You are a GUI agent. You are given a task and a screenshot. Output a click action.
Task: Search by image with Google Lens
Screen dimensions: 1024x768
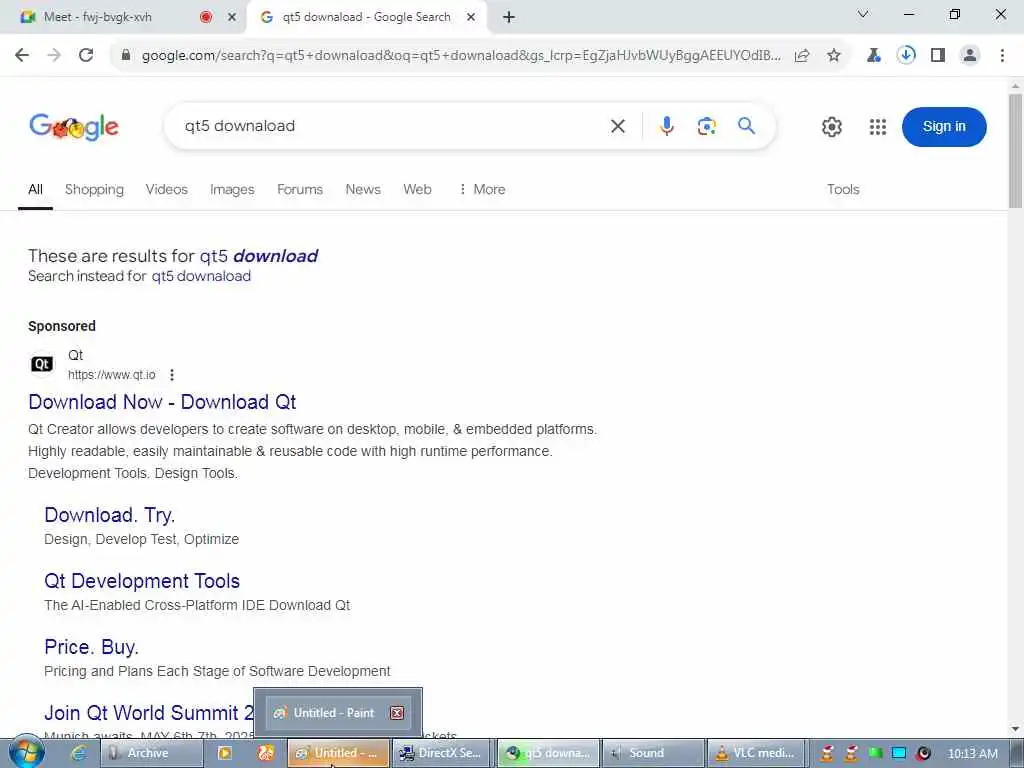(707, 126)
